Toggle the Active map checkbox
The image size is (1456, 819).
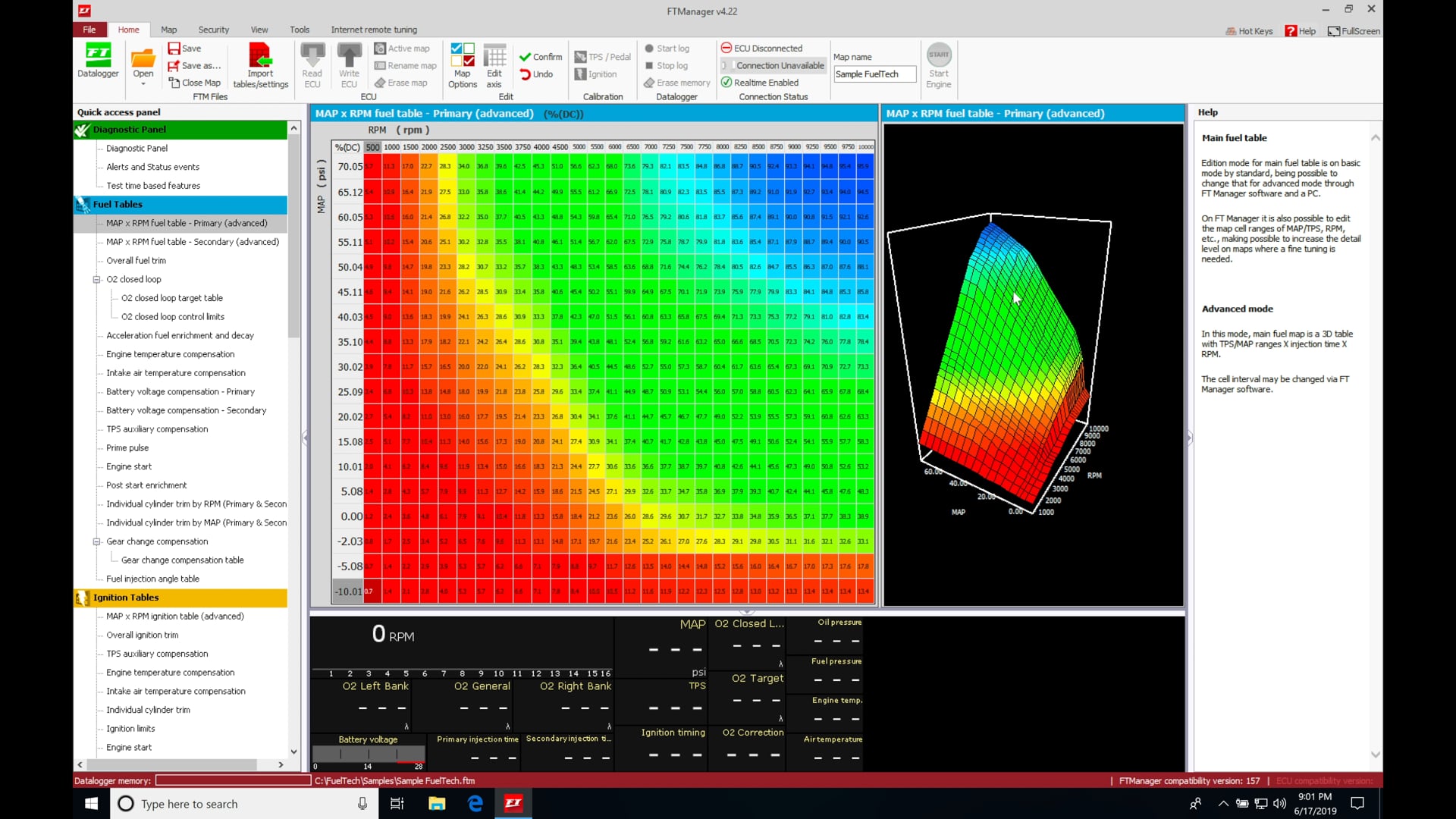[x=382, y=48]
